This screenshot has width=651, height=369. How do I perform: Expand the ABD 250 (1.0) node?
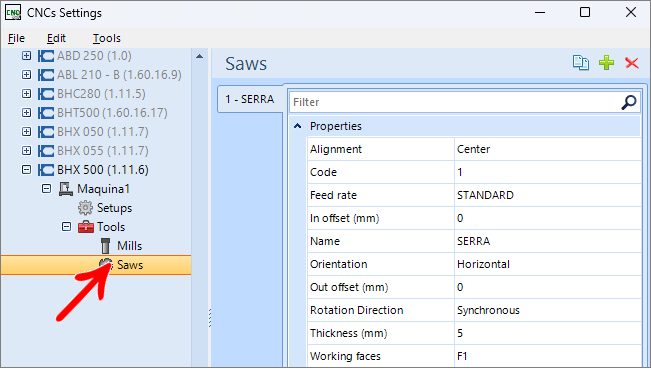point(27,56)
